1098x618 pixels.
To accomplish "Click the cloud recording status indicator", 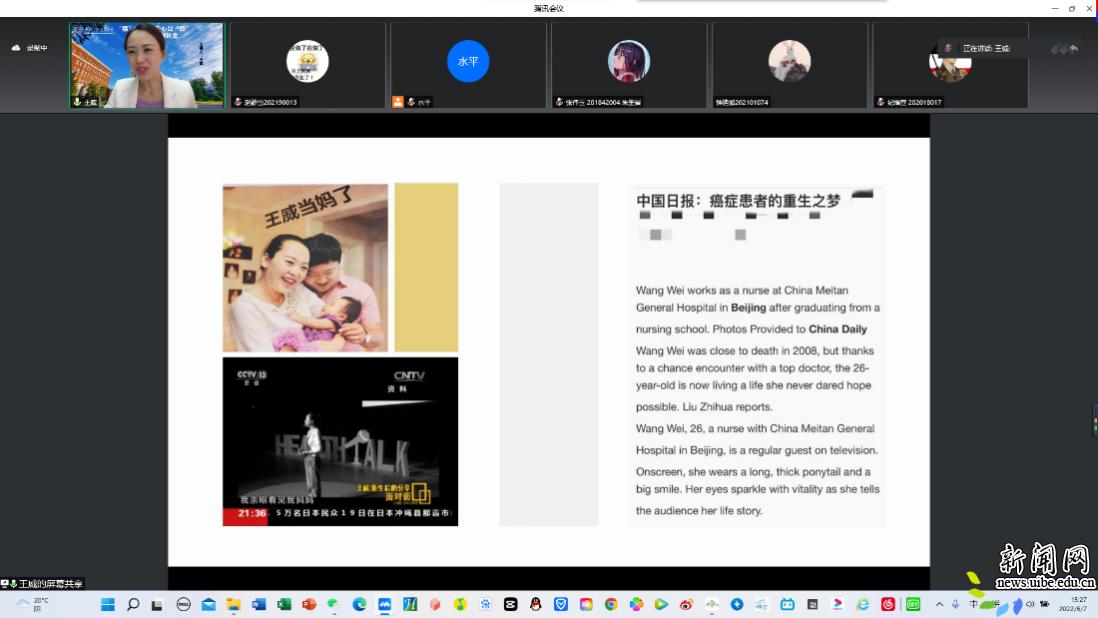I will pyautogui.click(x=29, y=48).
